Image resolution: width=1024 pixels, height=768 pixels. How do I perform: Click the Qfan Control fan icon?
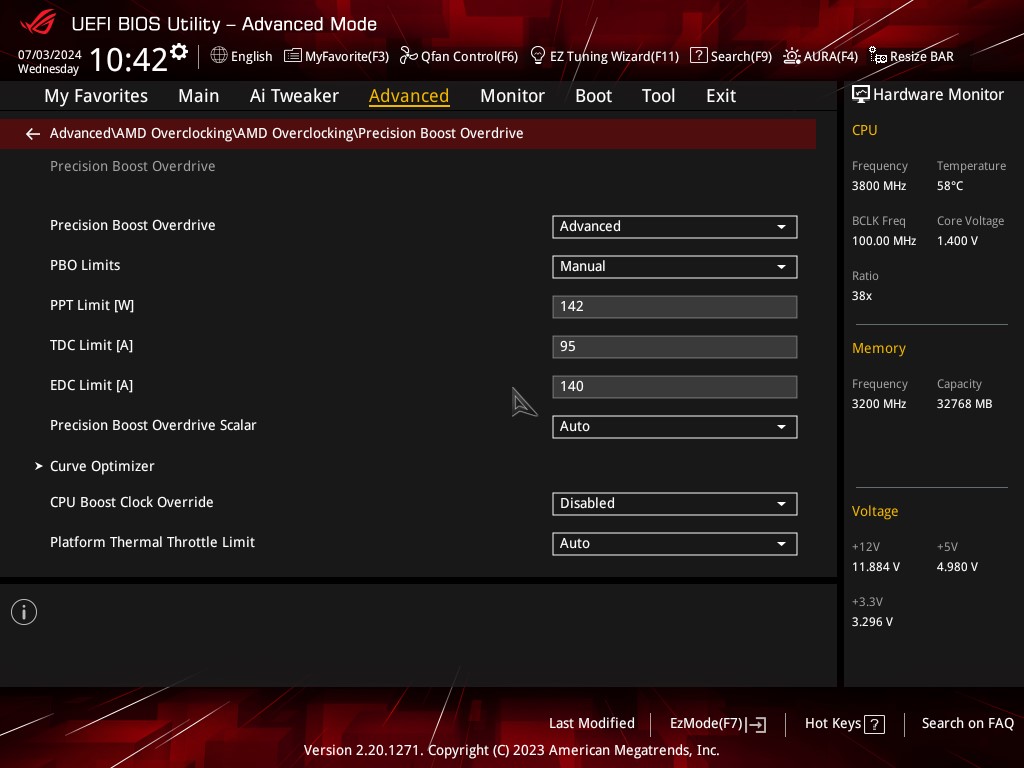point(408,56)
